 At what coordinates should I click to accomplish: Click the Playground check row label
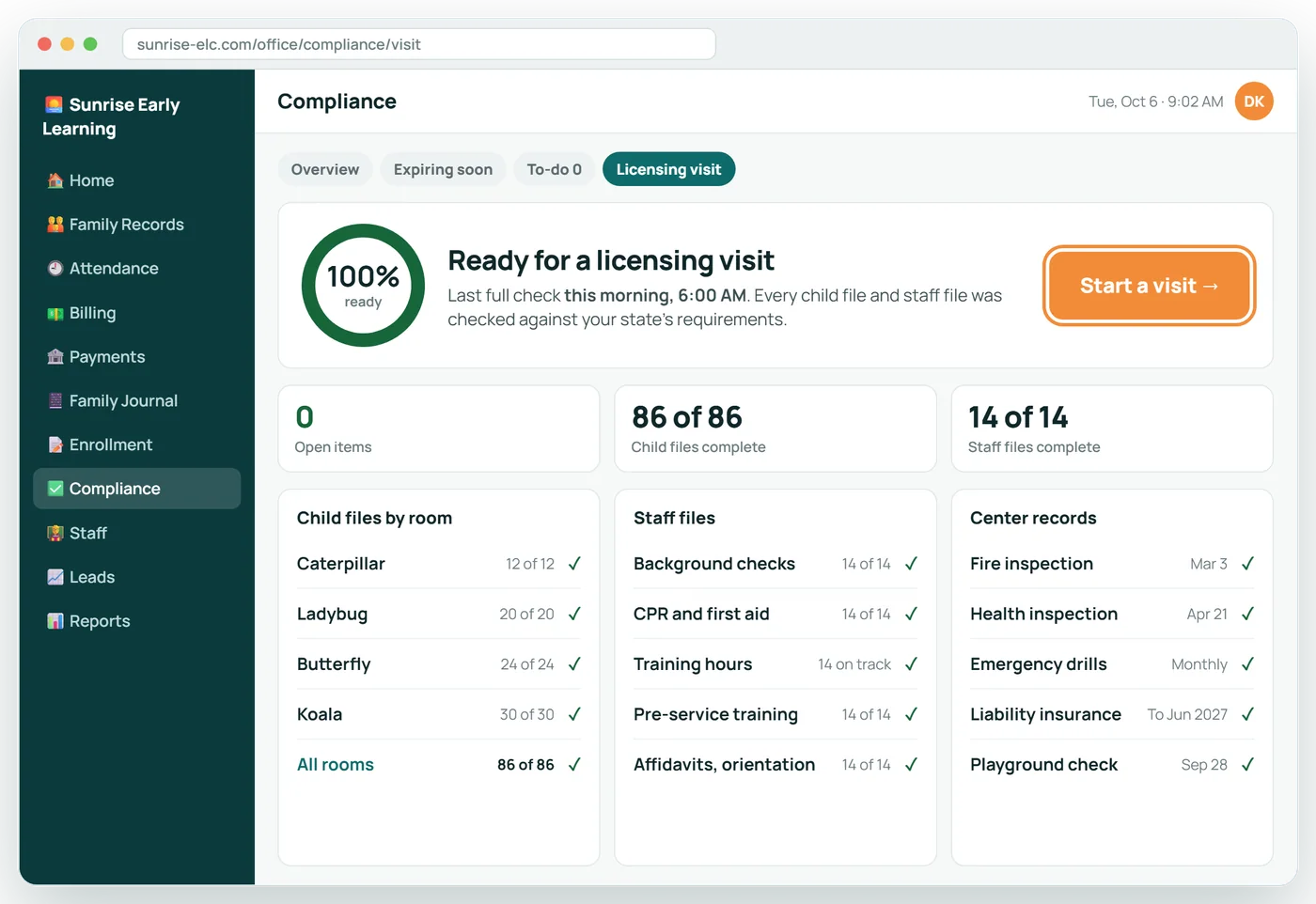[x=1044, y=765]
